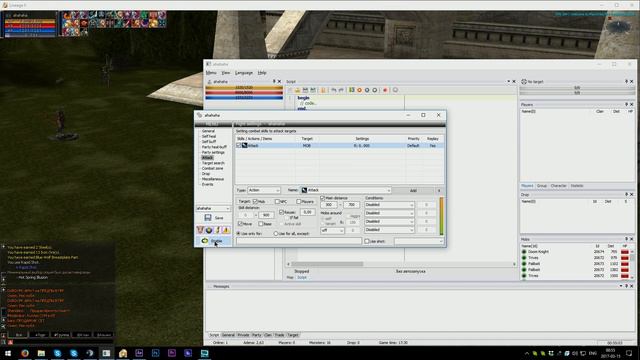Open the Script panel options arrow

click(x=509, y=82)
